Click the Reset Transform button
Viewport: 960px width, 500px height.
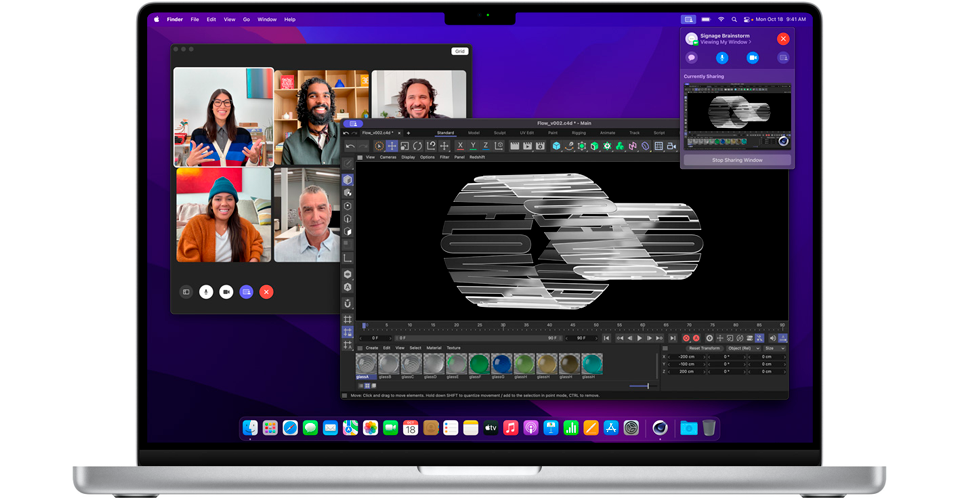tap(704, 348)
